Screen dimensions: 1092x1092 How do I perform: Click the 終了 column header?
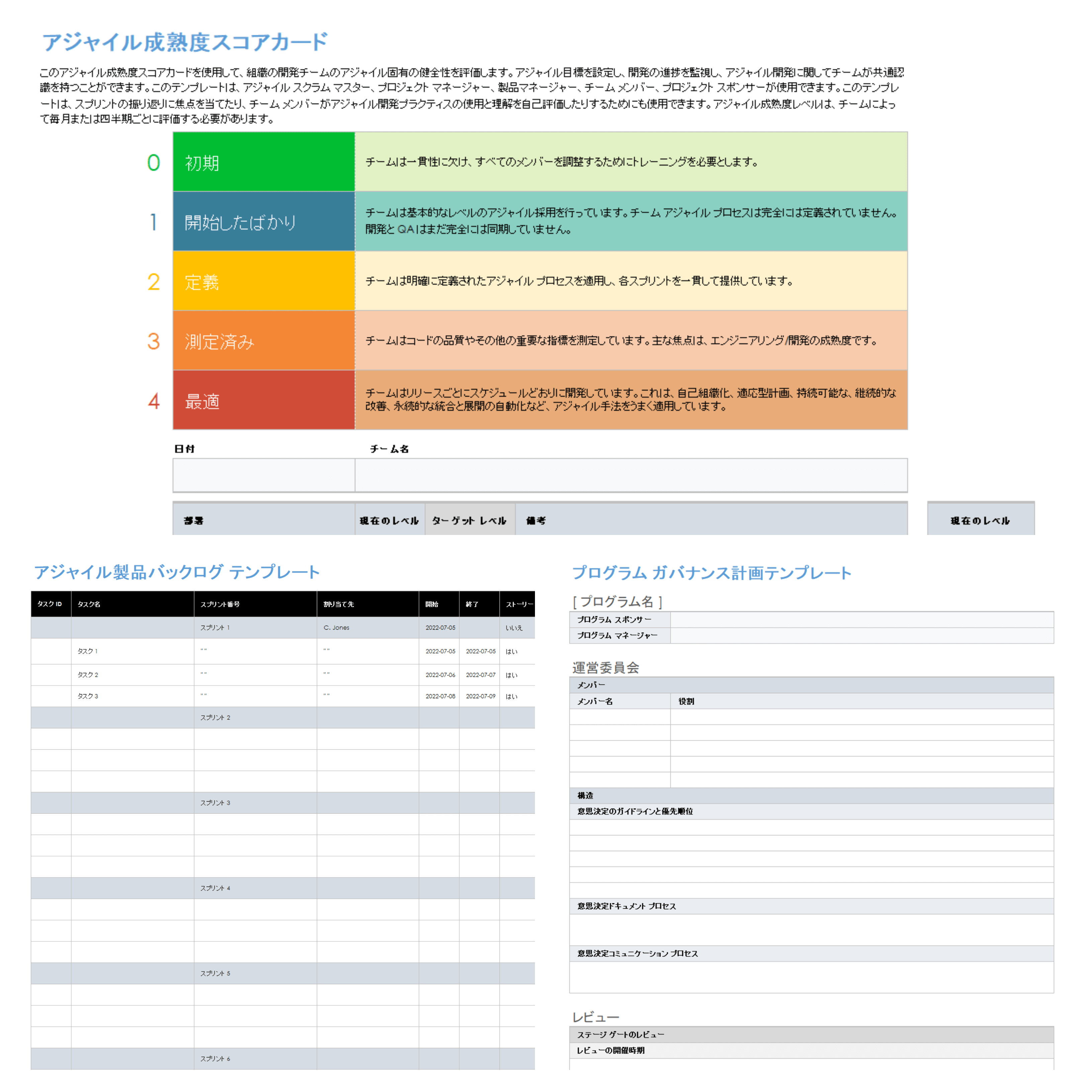click(x=479, y=604)
